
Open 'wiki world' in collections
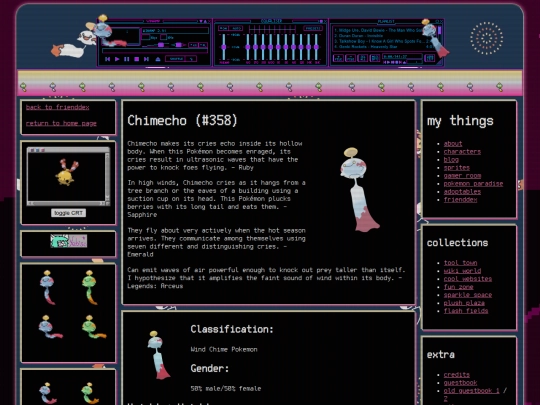tap(462, 271)
